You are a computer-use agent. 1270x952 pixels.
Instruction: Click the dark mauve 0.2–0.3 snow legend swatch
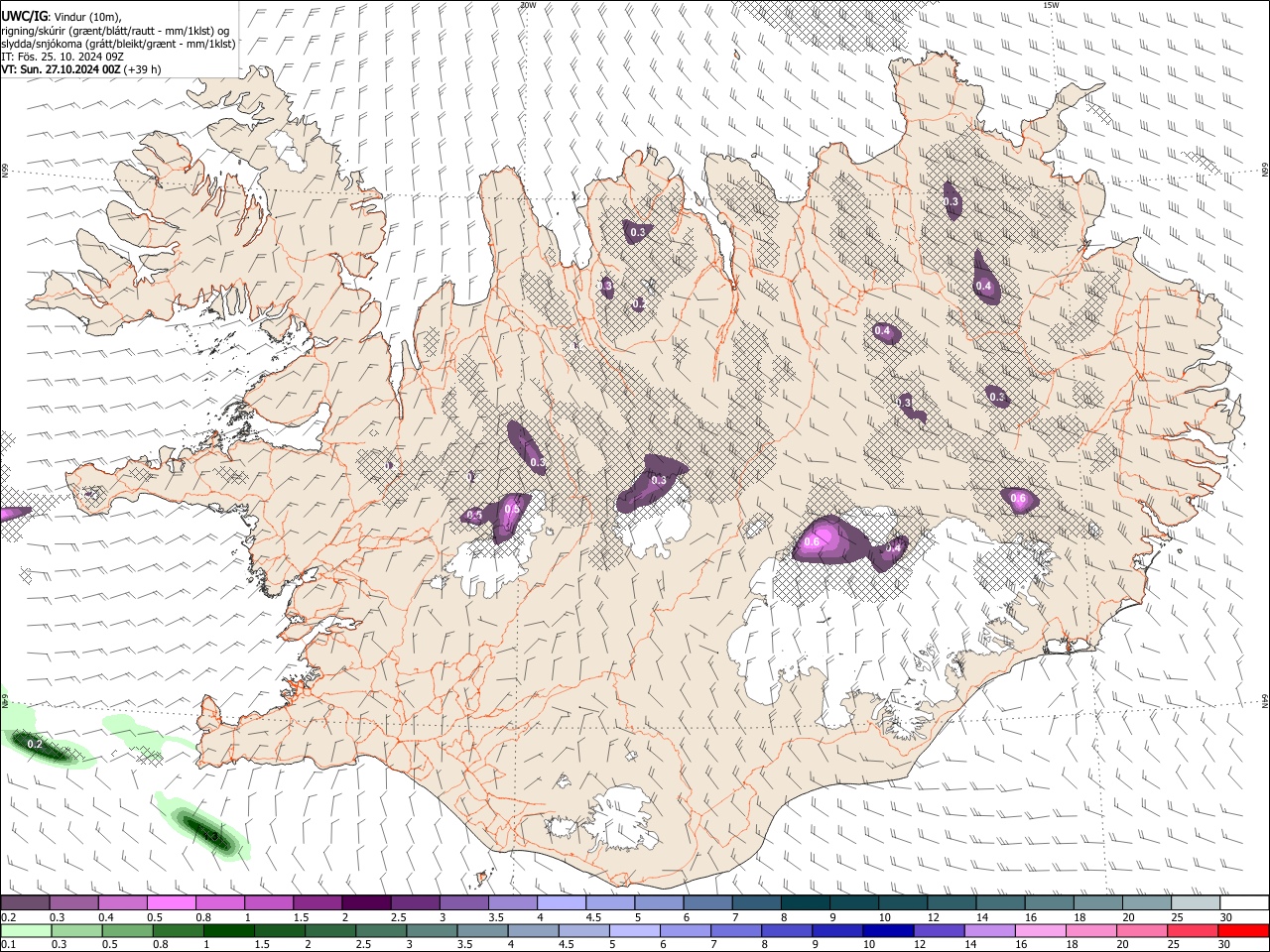(25, 902)
